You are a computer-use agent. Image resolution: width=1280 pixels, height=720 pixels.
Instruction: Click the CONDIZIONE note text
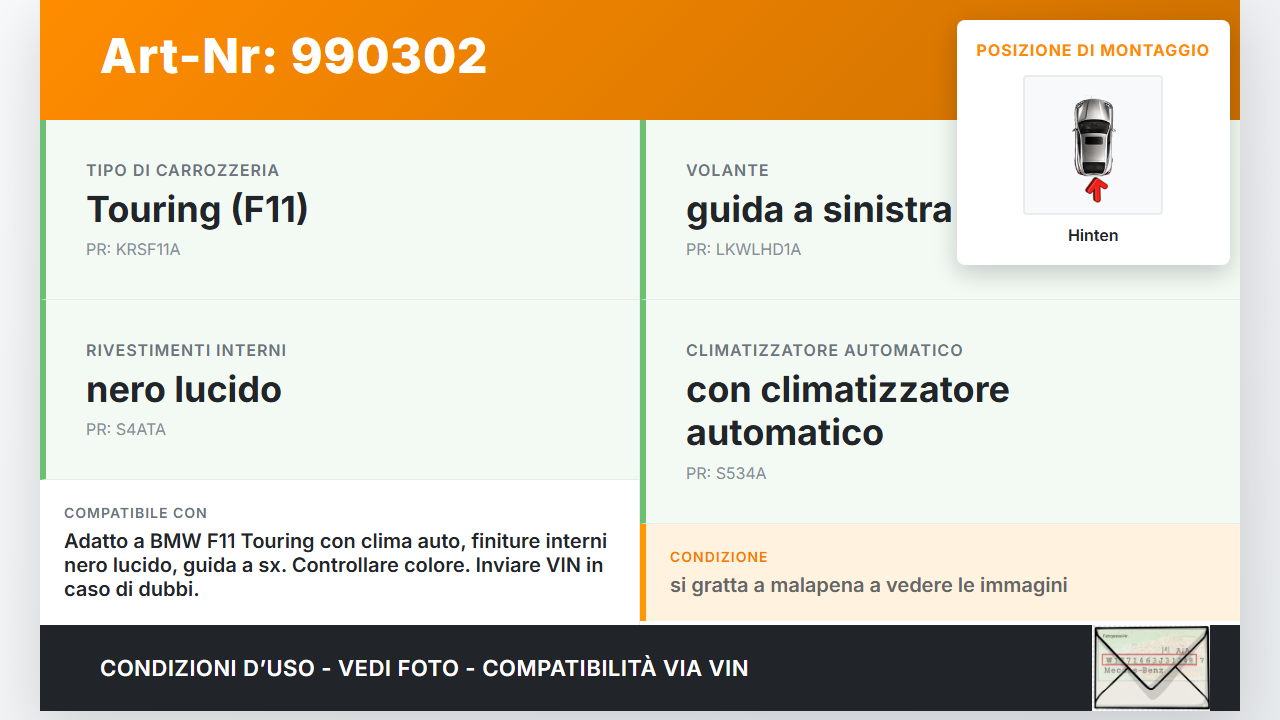[x=869, y=585]
